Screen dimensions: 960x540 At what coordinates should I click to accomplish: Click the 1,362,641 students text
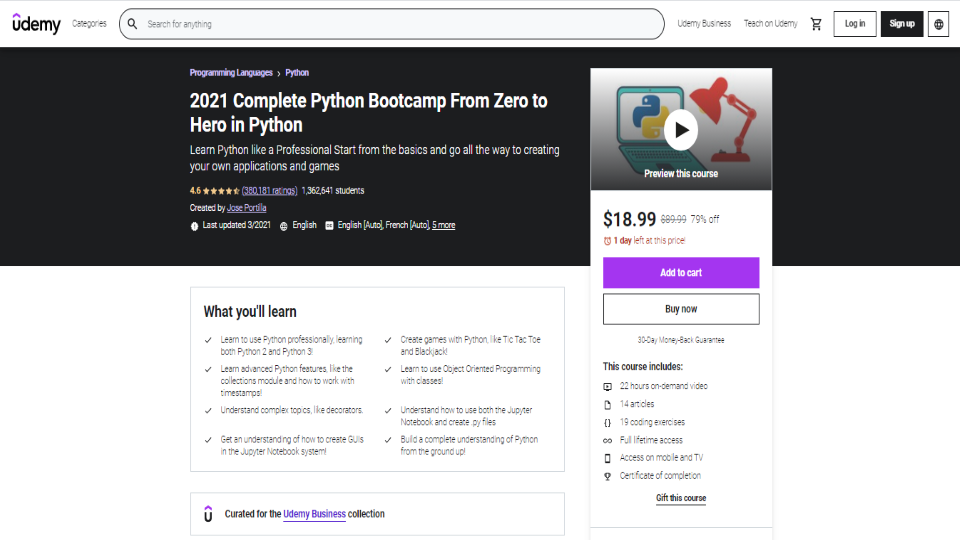(x=332, y=190)
